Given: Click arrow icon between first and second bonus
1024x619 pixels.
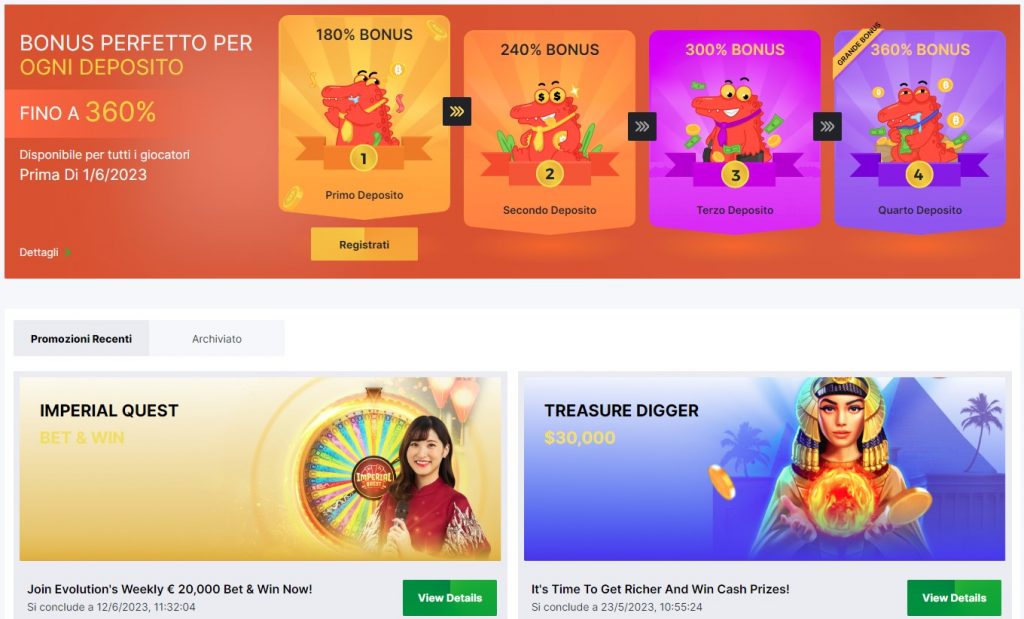Looking at the screenshot, I should point(456,112).
